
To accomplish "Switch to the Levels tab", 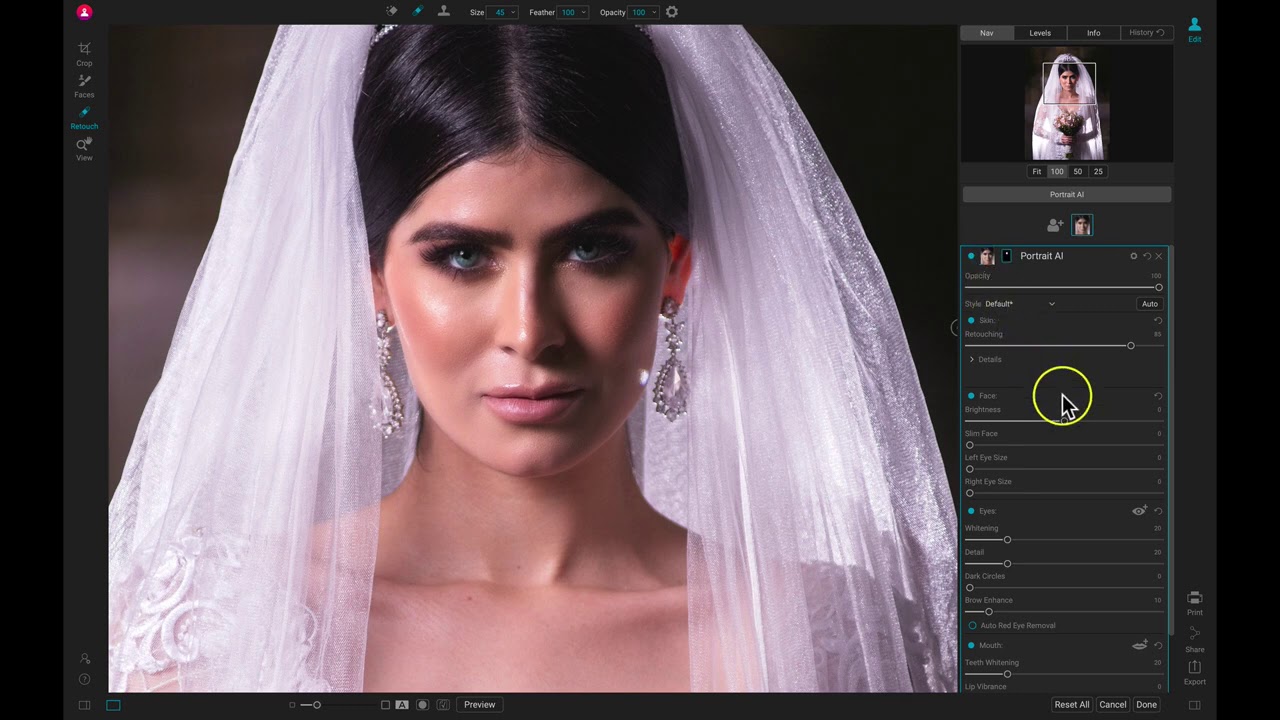I will click(x=1040, y=33).
